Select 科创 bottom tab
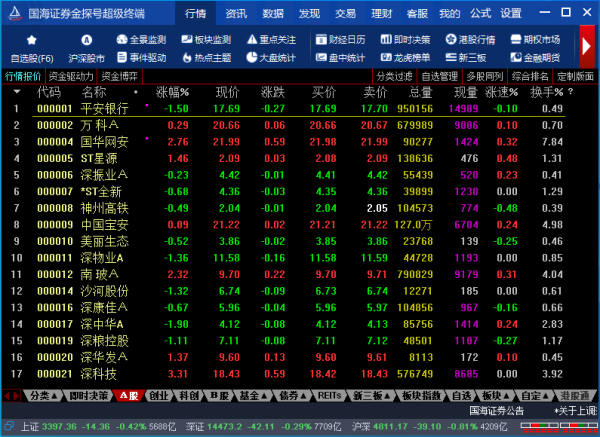 pos(189,396)
